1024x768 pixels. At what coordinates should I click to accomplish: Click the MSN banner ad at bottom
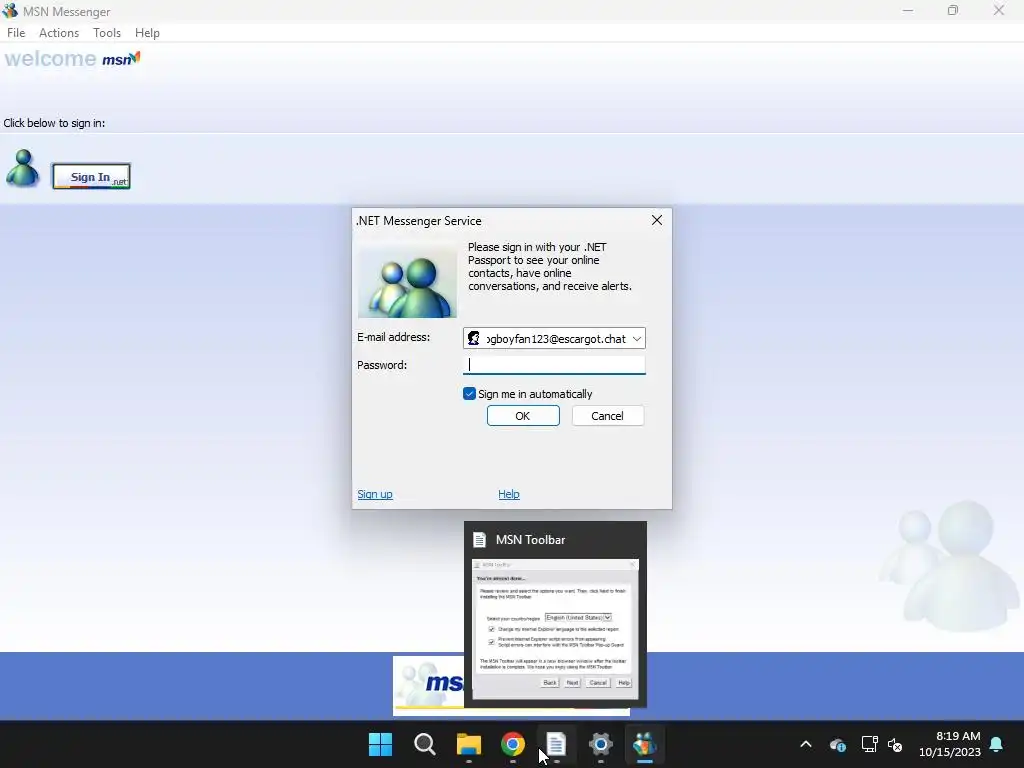coord(428,686)
